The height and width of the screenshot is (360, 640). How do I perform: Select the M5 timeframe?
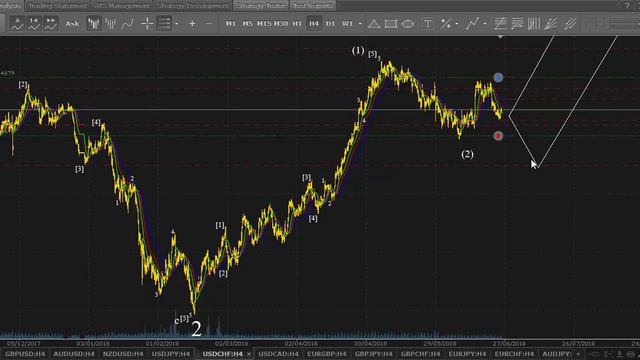click(247, 24)
